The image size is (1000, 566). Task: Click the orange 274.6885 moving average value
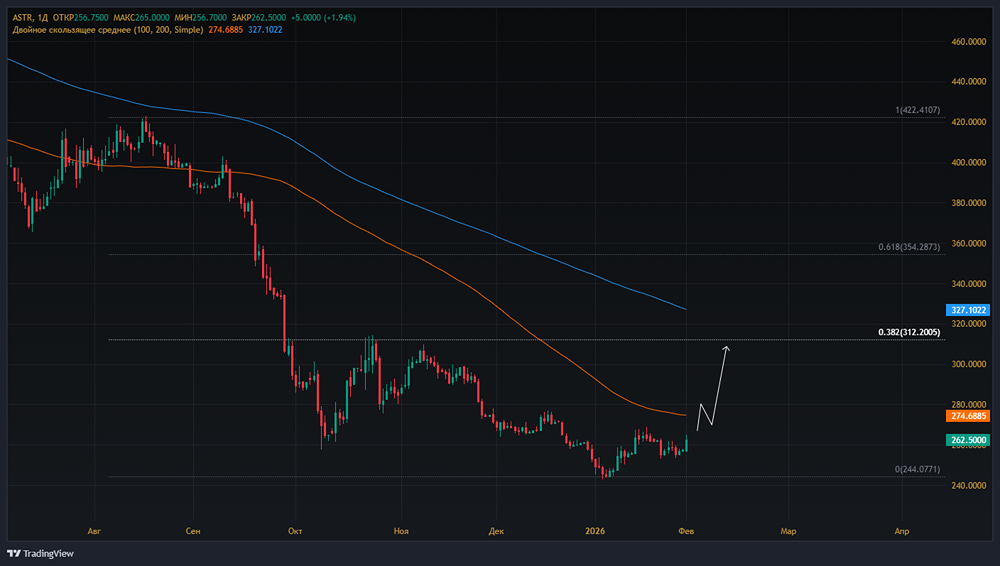(226, 30)
